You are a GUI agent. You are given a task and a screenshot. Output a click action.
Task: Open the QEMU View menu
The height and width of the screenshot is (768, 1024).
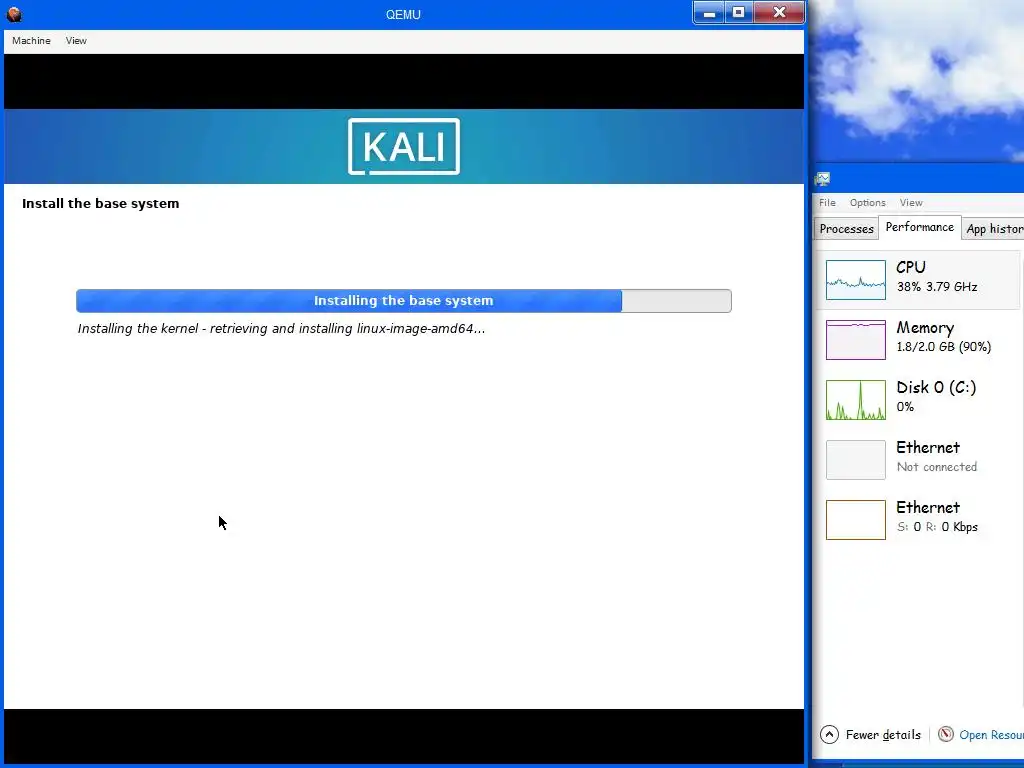[x=76, y=40]
